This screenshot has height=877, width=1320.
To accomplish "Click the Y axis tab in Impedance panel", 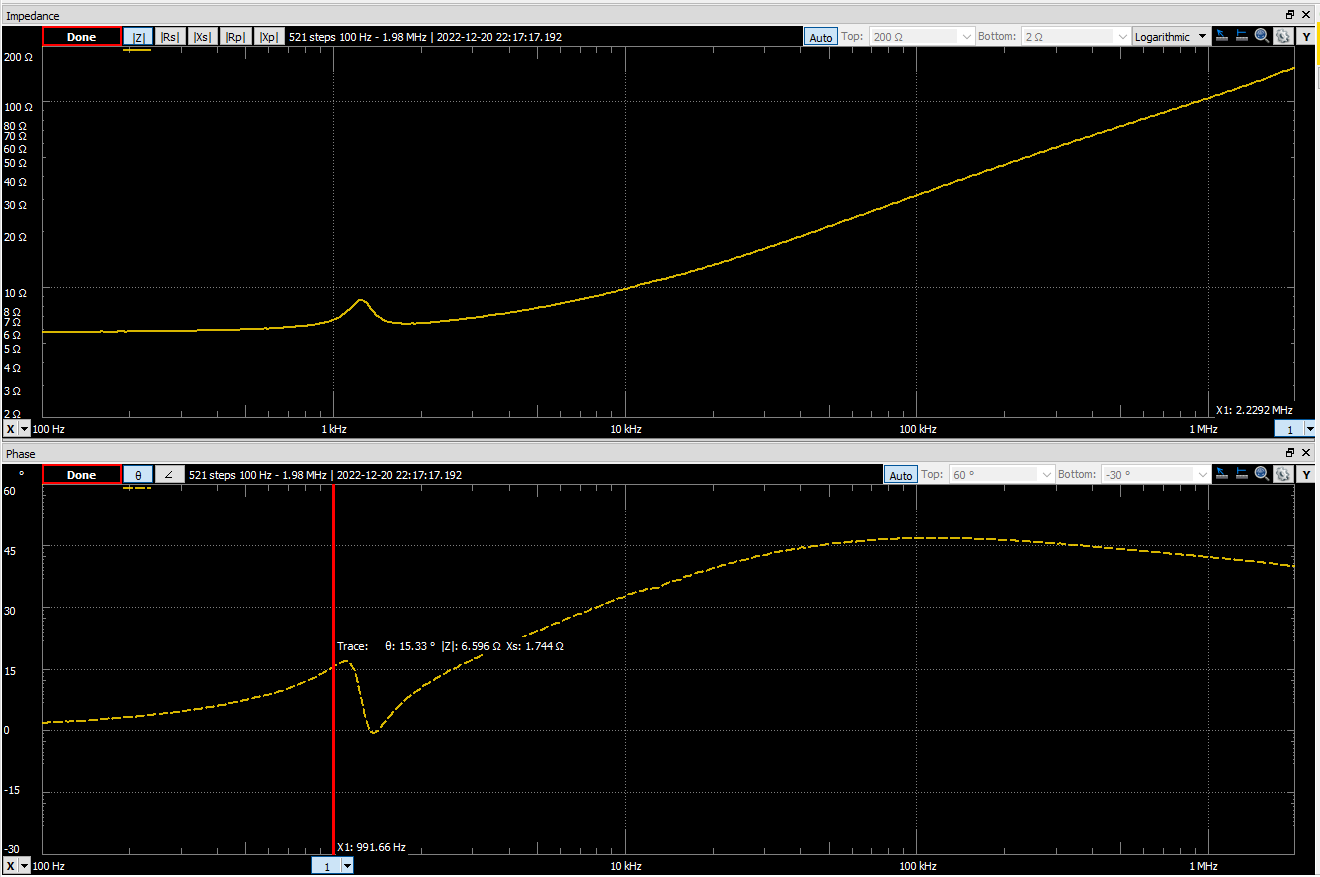I will pyautogui.click(x=1307, y=37).
